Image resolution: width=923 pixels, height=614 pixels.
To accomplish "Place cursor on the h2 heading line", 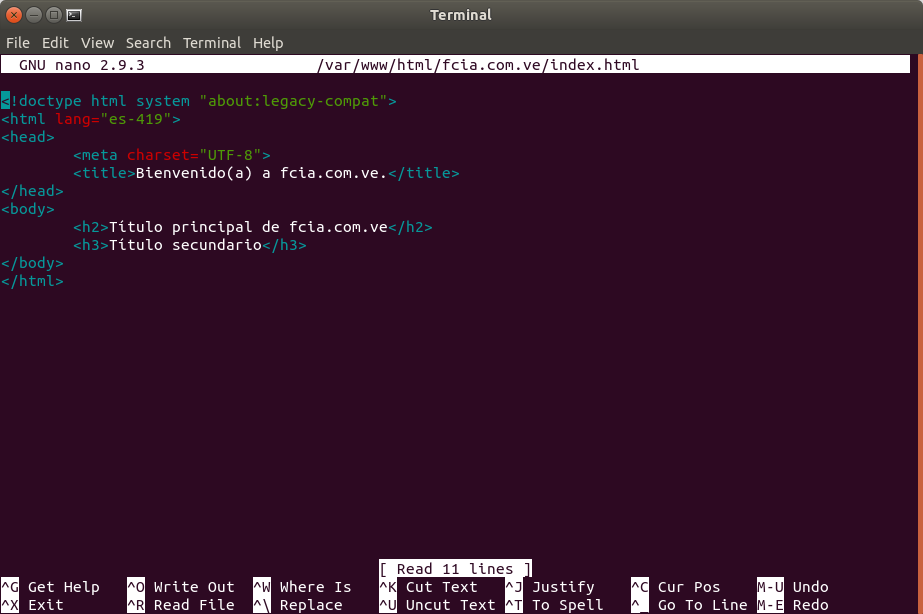I will coord(250,227).
